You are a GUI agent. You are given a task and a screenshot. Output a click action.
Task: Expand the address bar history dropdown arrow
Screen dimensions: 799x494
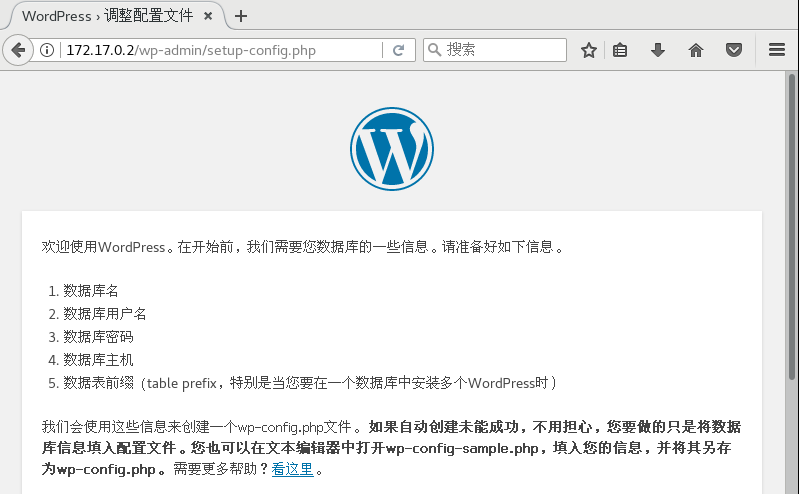click(x=372, y=50)
